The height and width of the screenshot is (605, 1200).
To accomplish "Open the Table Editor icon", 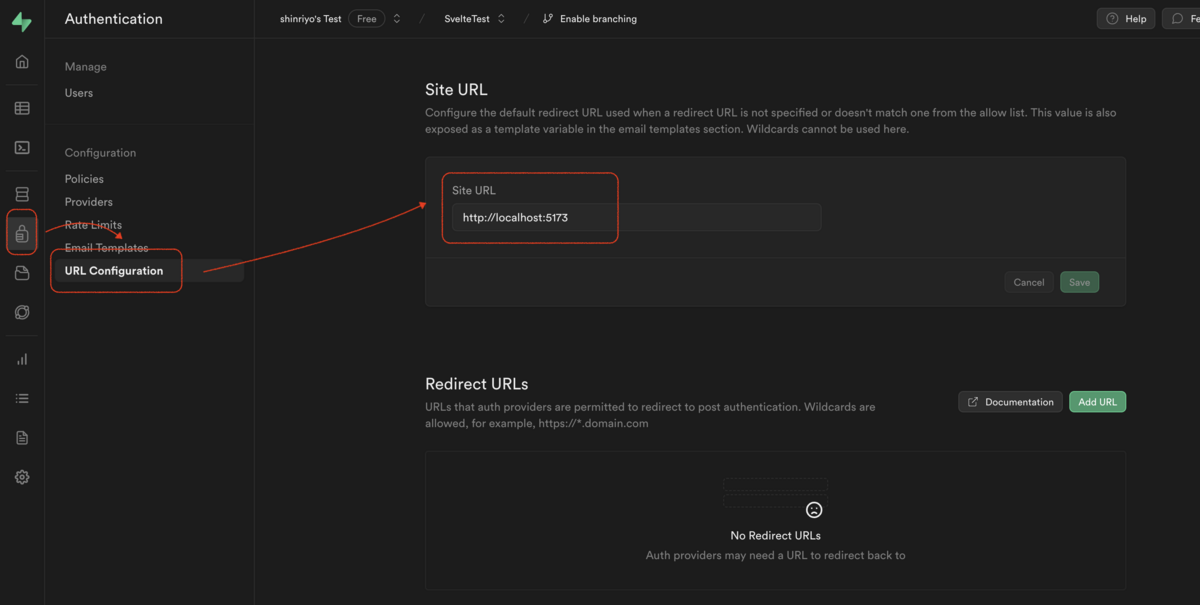I will coord(22,108).
